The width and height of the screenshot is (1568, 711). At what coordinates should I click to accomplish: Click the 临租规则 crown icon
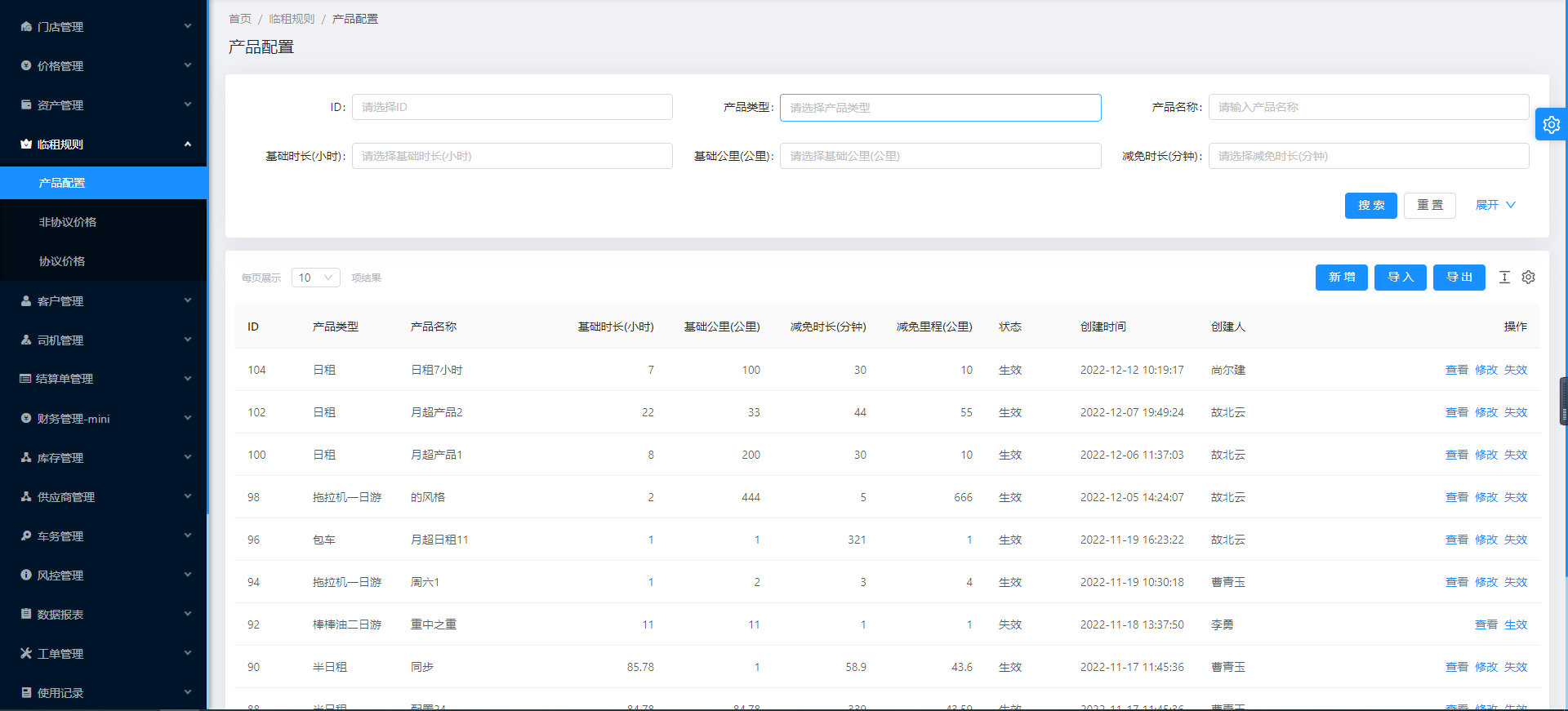click(x=26, y=144)
